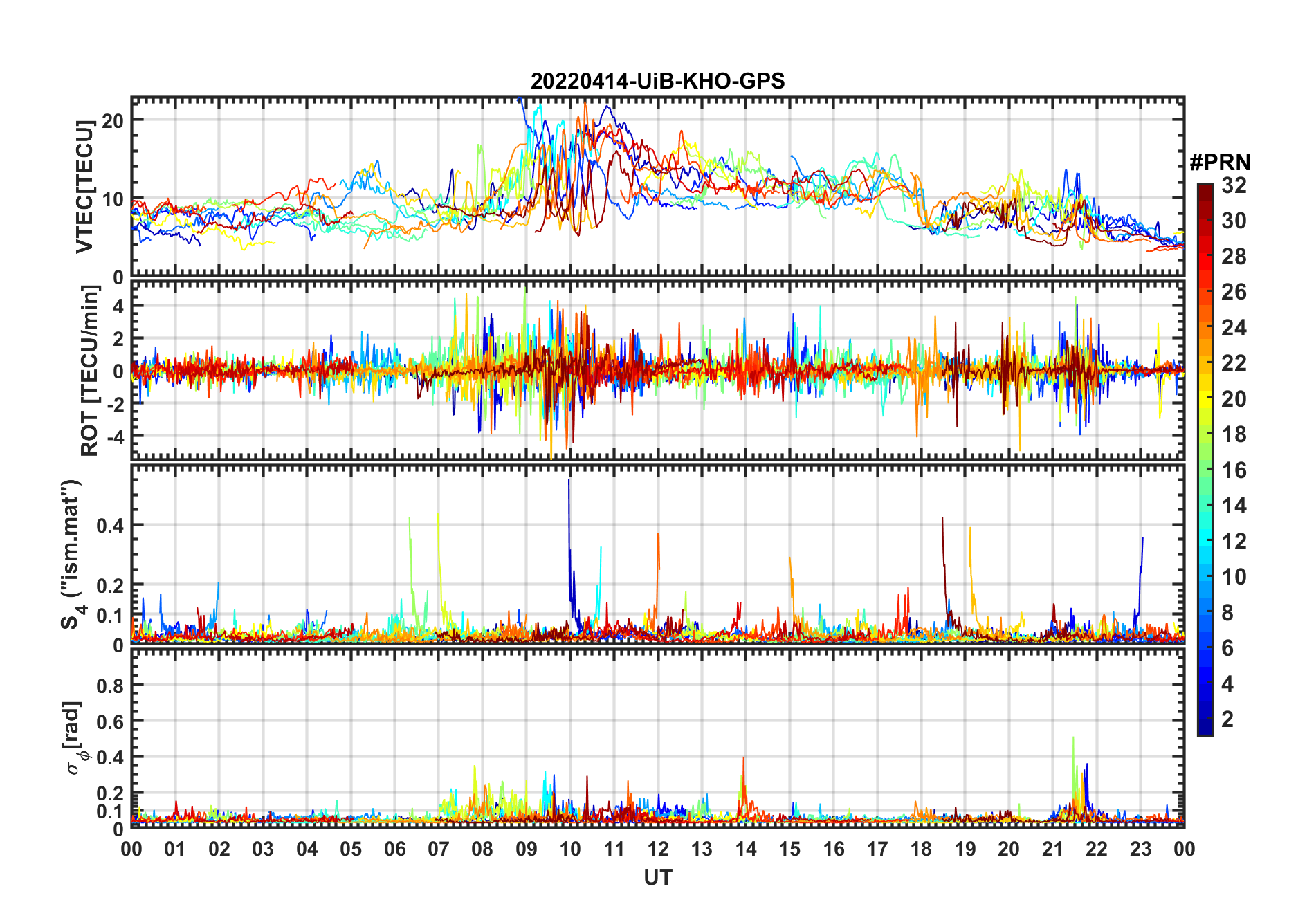This screenshot has width=1316, height=920.
Task: Click the ROT [TECU/min] y-axis label
Action: (89, 370)
